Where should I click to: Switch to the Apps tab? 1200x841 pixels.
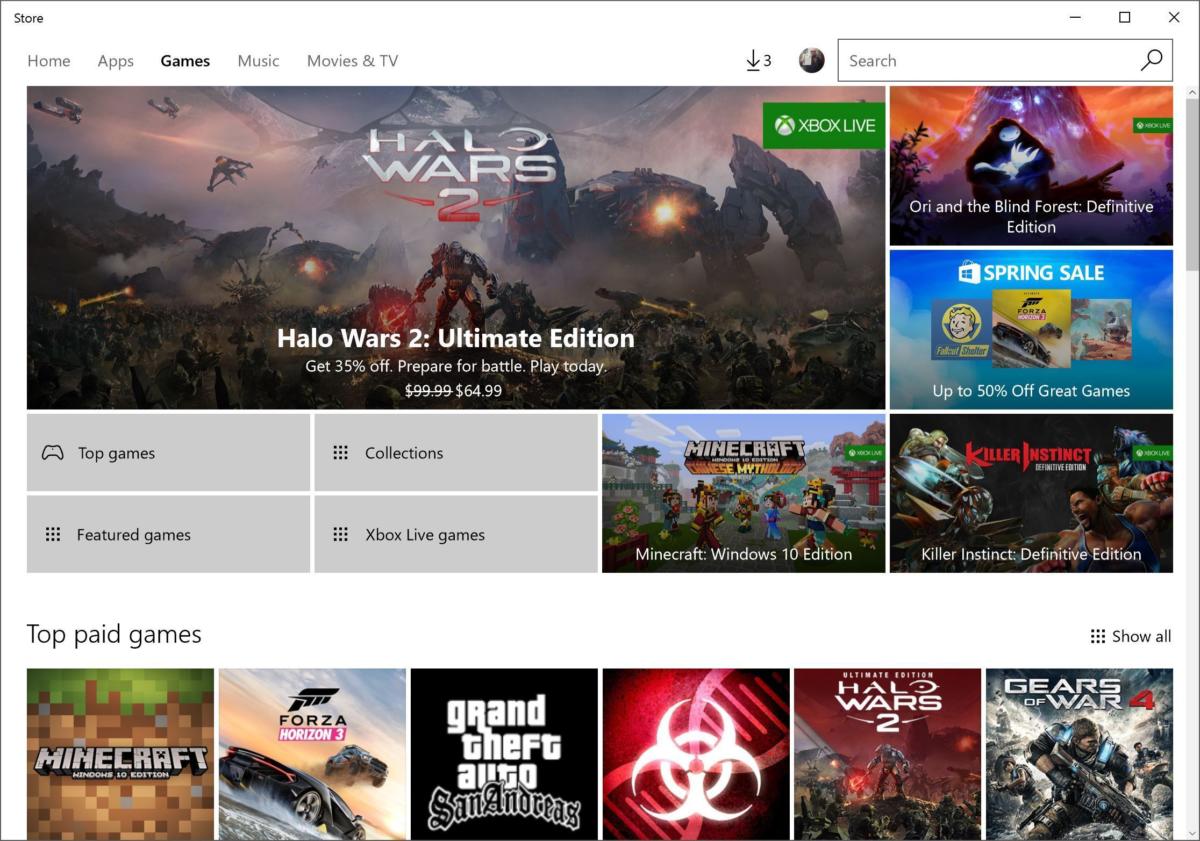115,61
